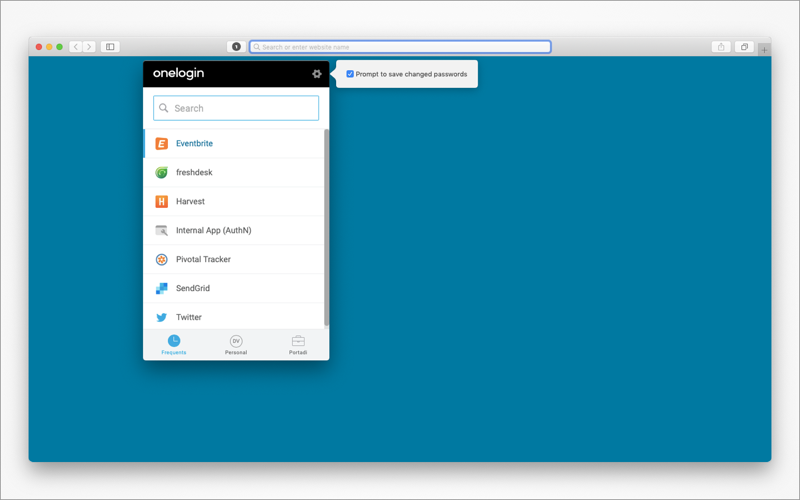
Task: Click the Harvest orange H icon
Action: click(x=161, y=202)
